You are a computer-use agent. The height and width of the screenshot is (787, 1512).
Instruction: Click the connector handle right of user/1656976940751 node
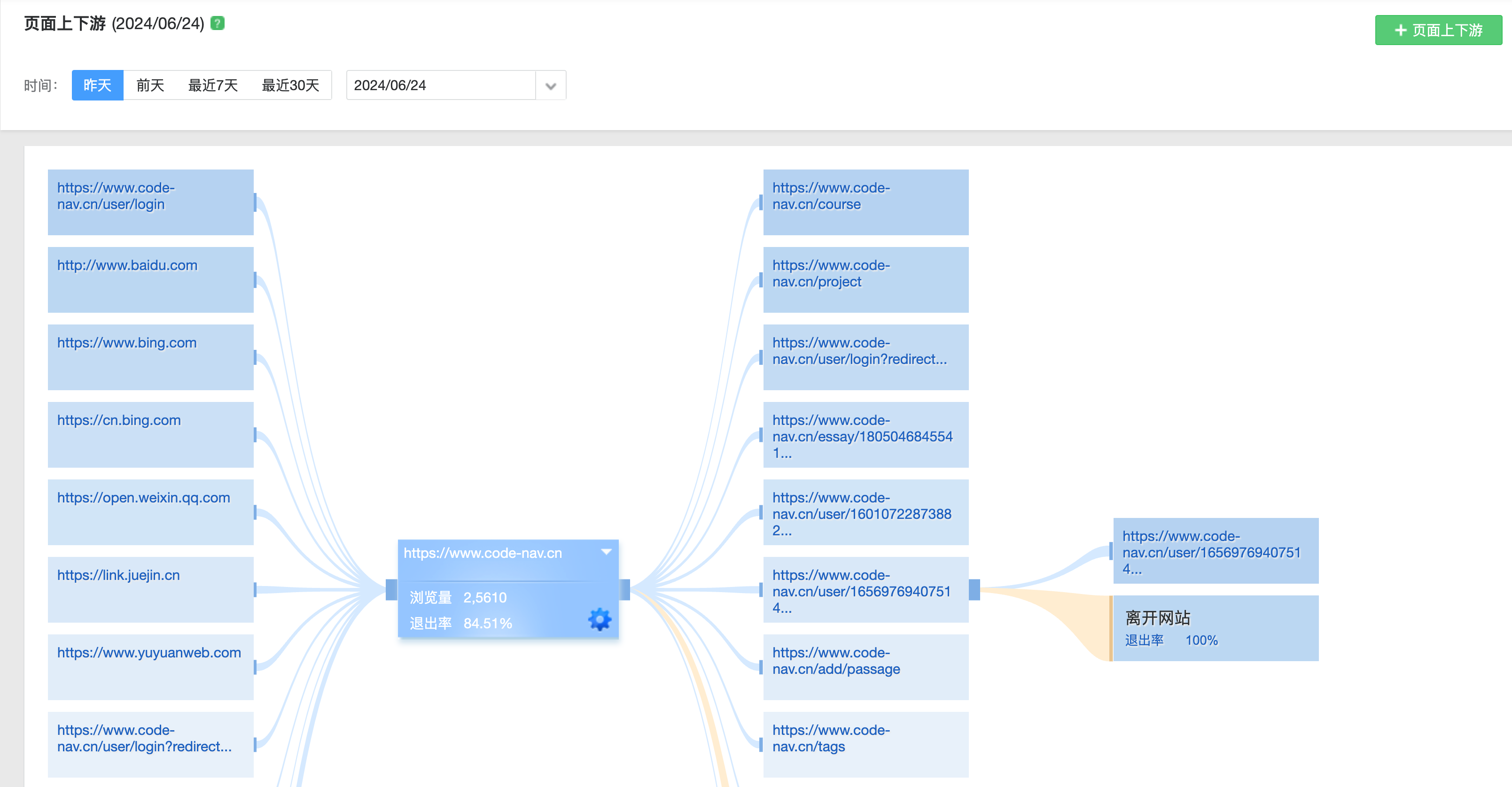tap(974, 589)
